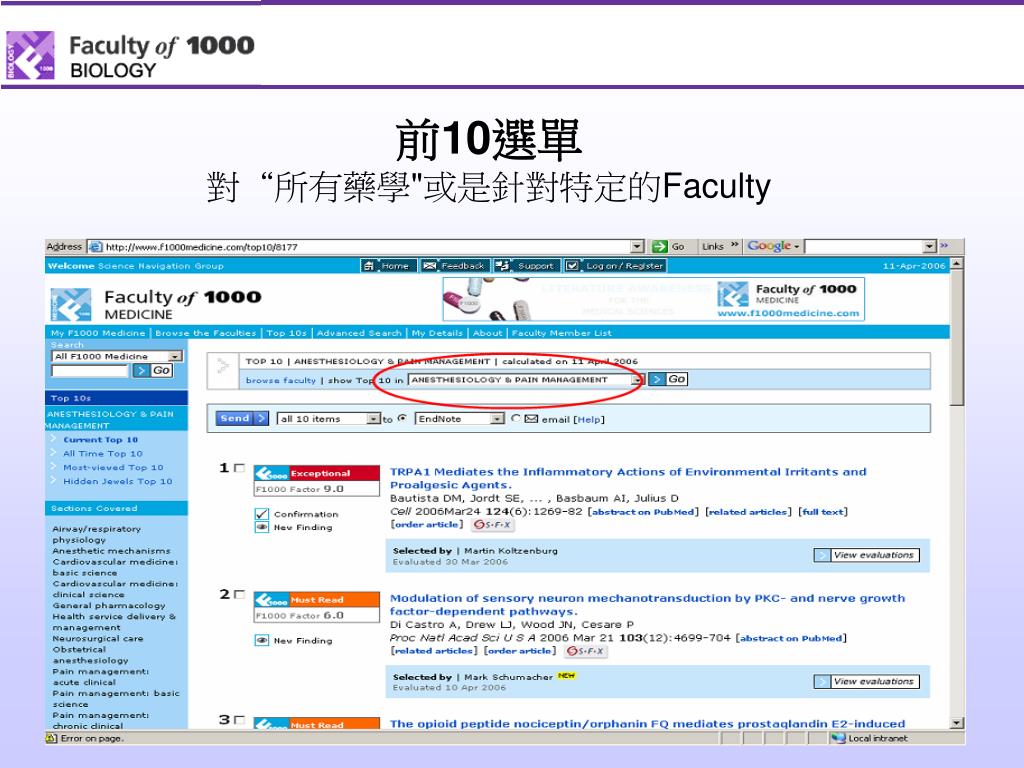The image size is (1024, 768).
Task: Click the page icon in address bar
Action: 95,247
